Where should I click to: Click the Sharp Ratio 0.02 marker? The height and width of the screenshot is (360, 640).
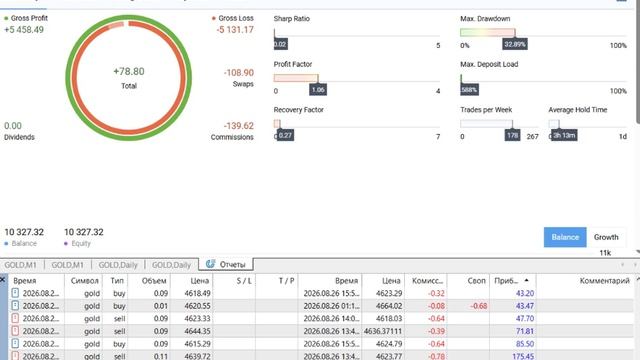[280, 44]
